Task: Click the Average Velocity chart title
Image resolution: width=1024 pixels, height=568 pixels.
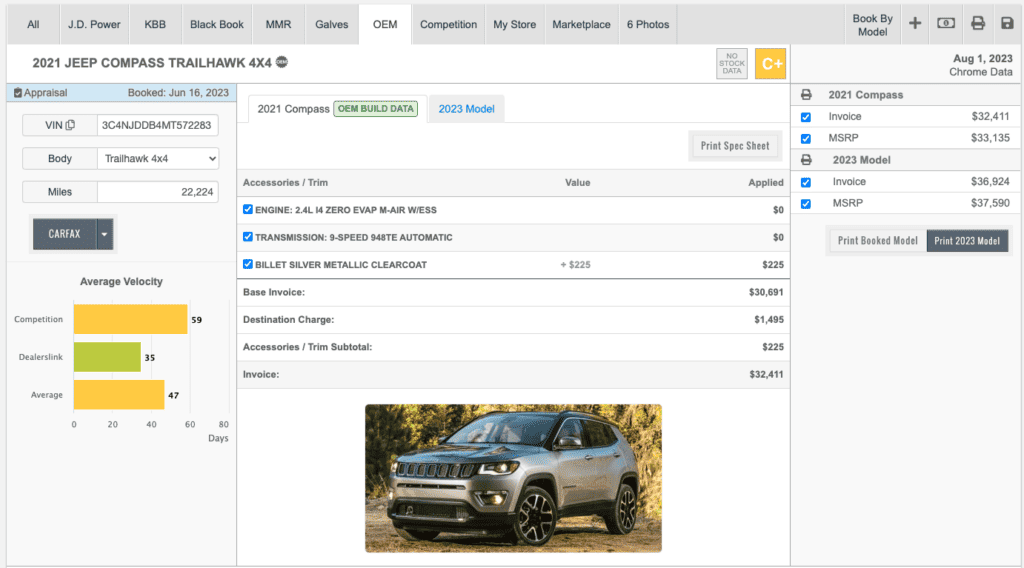Action: [x=121, y=281]
